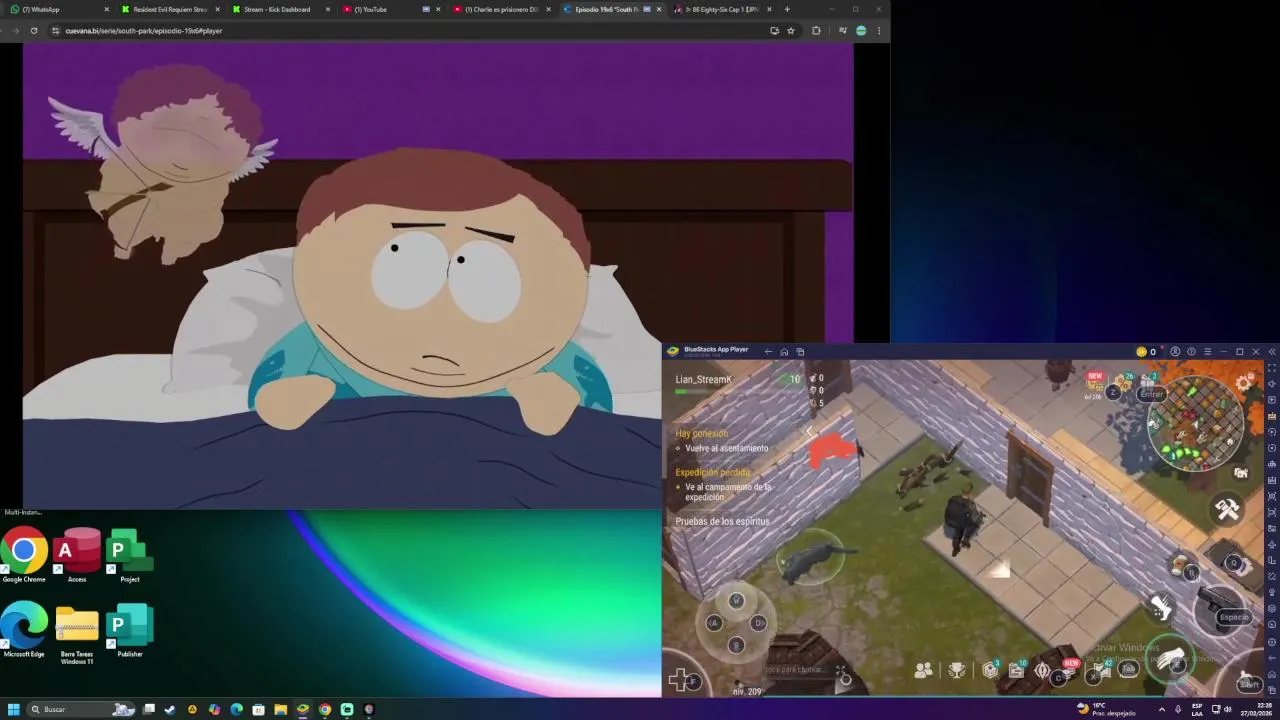Click the Chrome profile avatar

[861, 31]
